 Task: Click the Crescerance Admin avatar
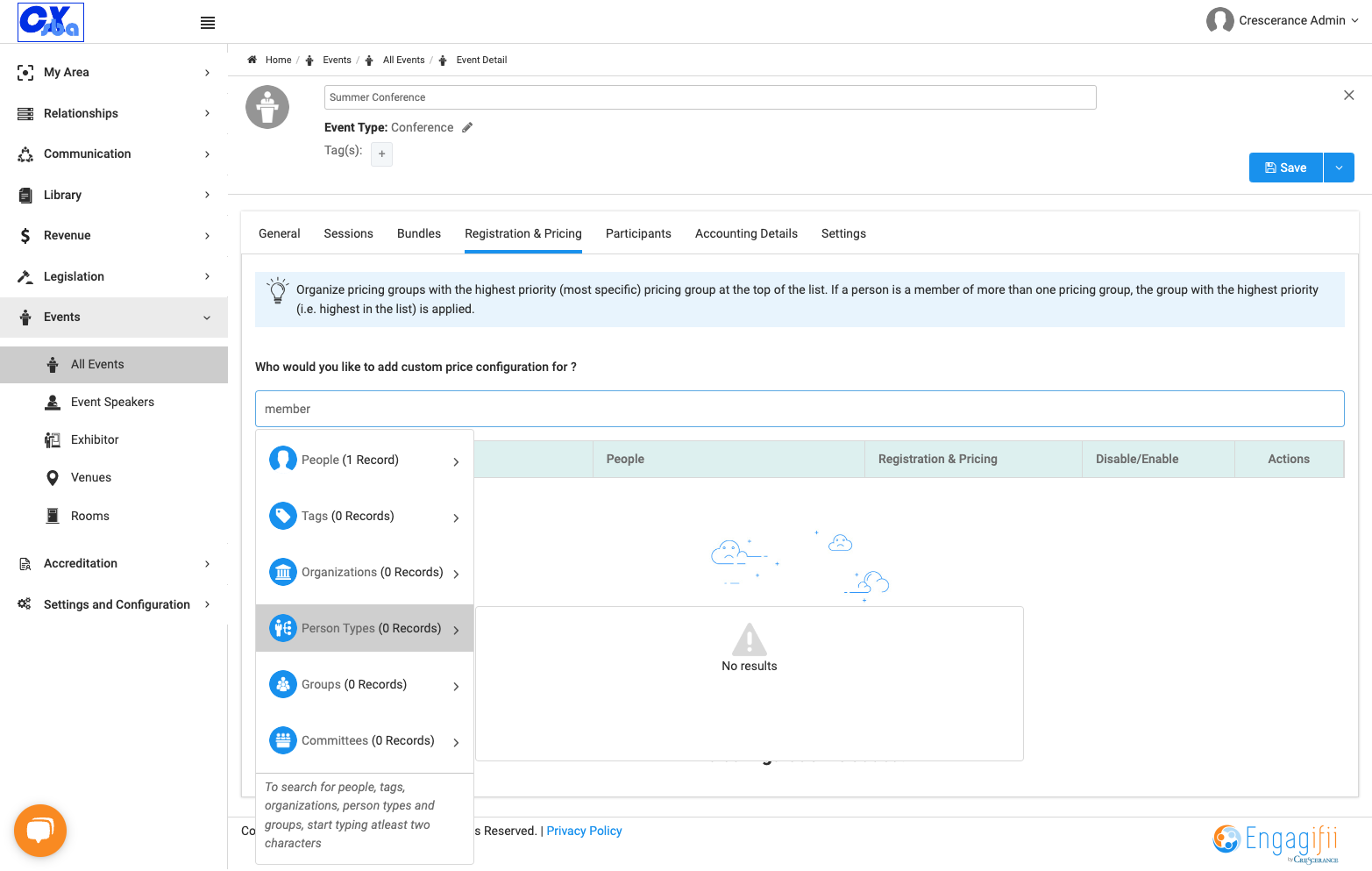pos(1219,20)
